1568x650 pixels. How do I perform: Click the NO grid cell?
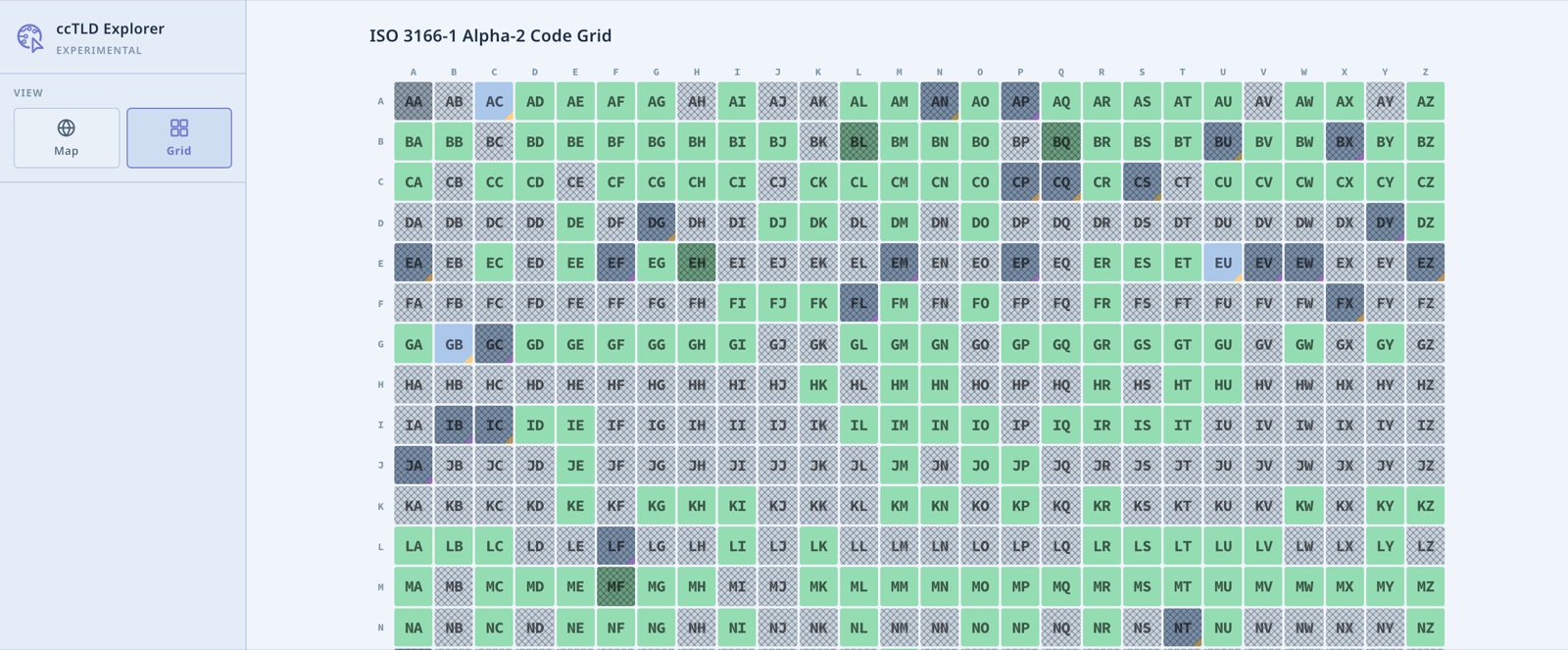point(980,627)
